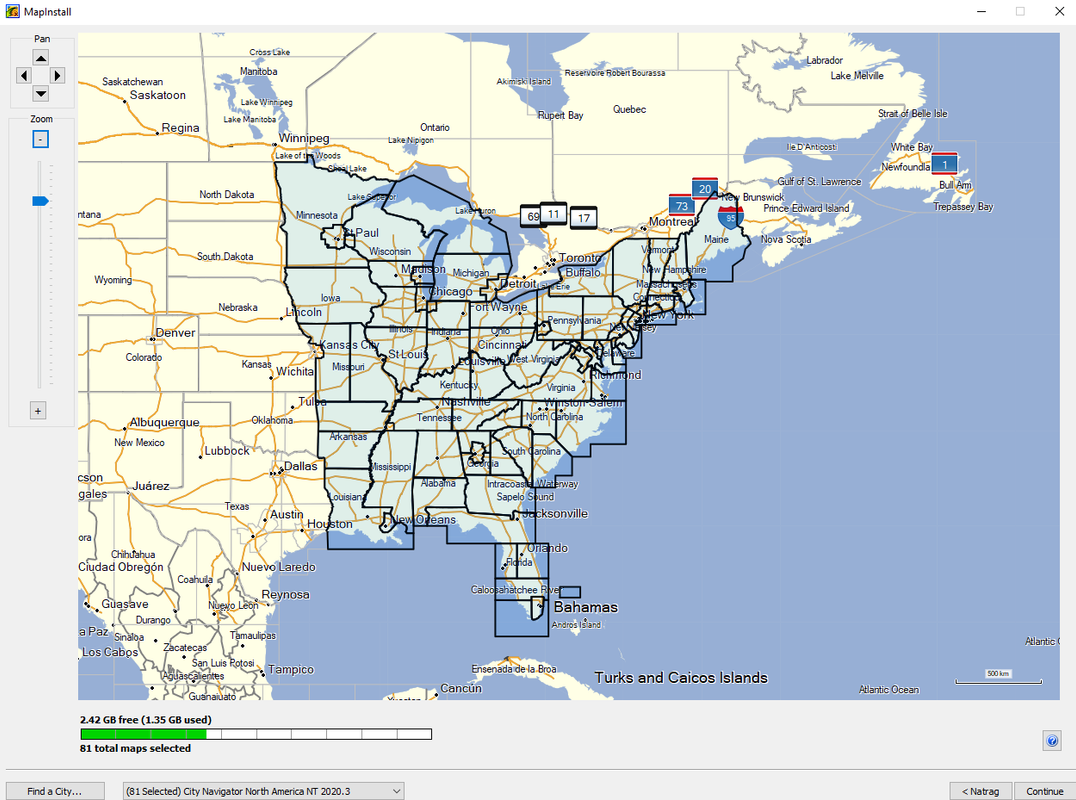Screen dimensions: 1076x800
Task: Pan the map down with the arrow
Action: pyautogui.click(x=41, y=93)
